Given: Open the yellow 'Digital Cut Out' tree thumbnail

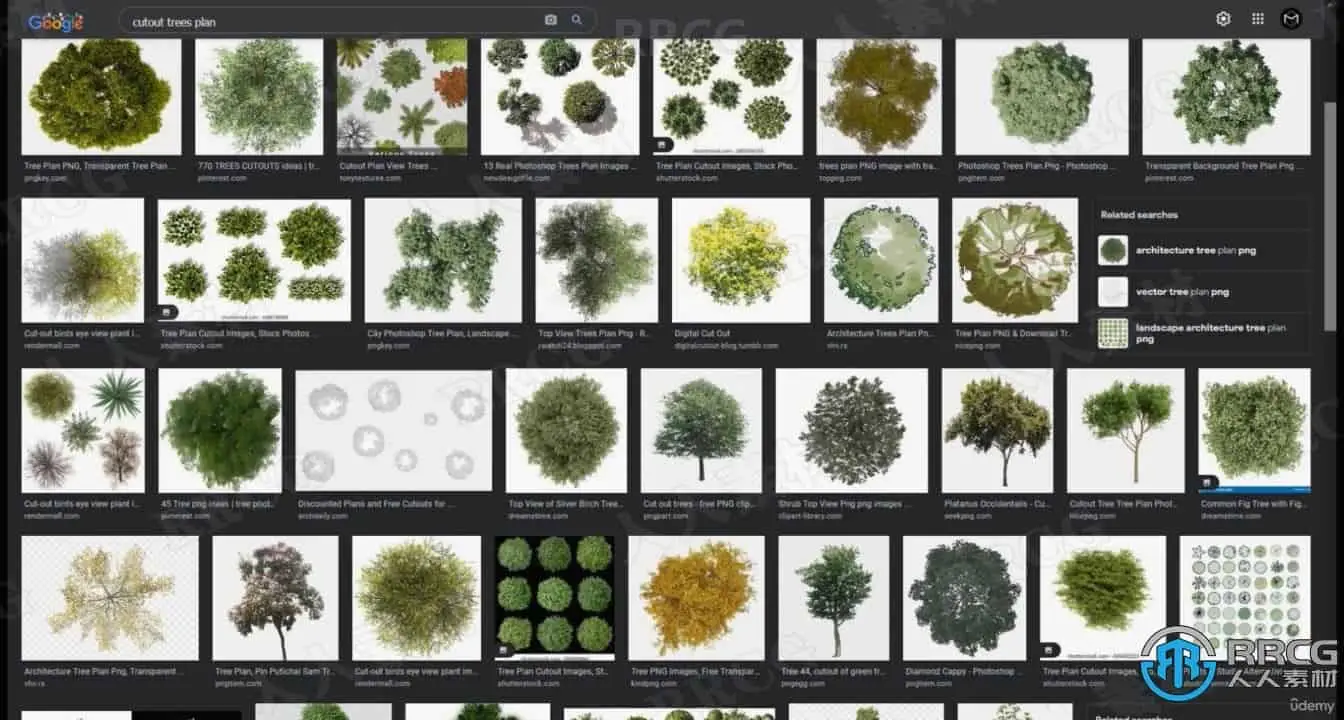Looking at the screenshot, I should (741, 260).
